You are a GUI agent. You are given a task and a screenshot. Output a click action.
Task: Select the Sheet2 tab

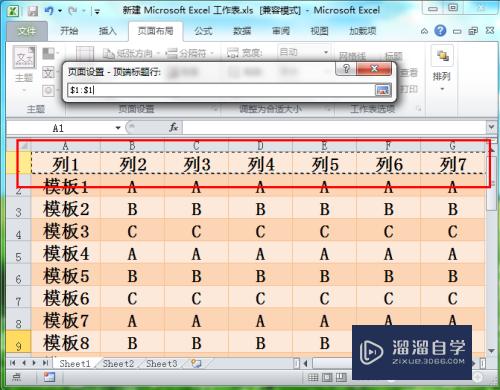point(118,363)
